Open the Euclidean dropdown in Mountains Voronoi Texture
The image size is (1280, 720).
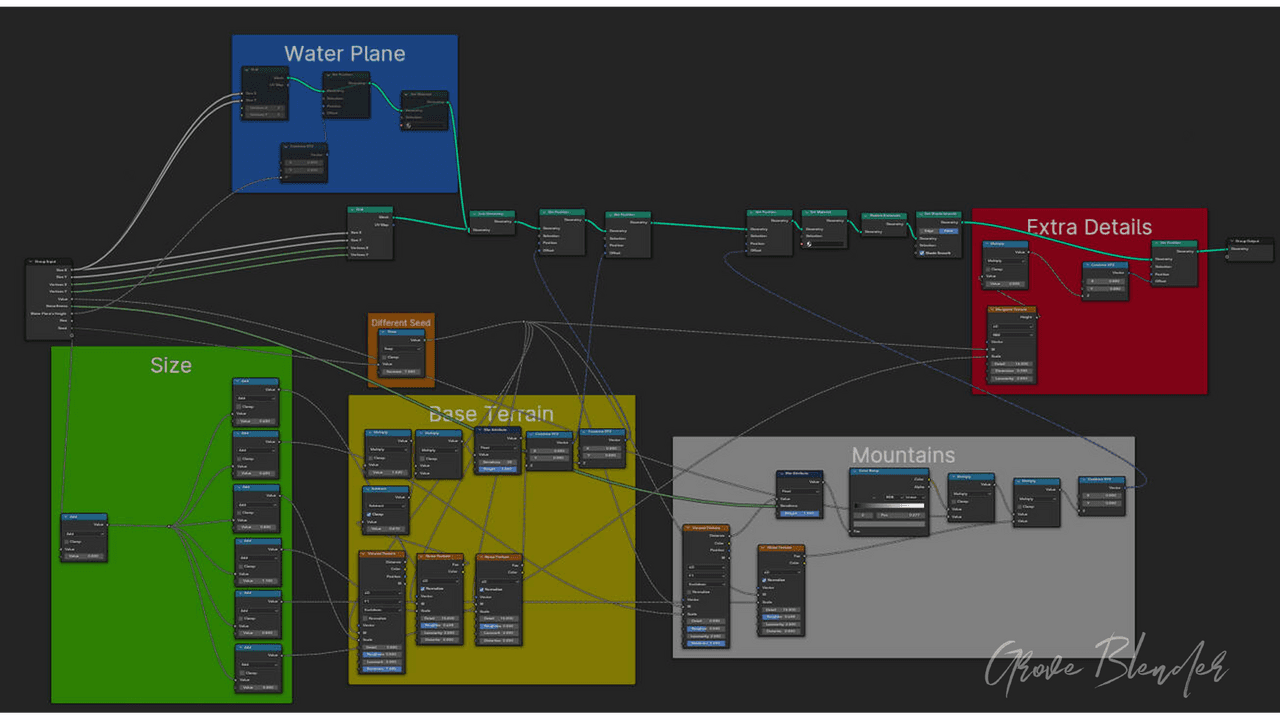point(706,584)
